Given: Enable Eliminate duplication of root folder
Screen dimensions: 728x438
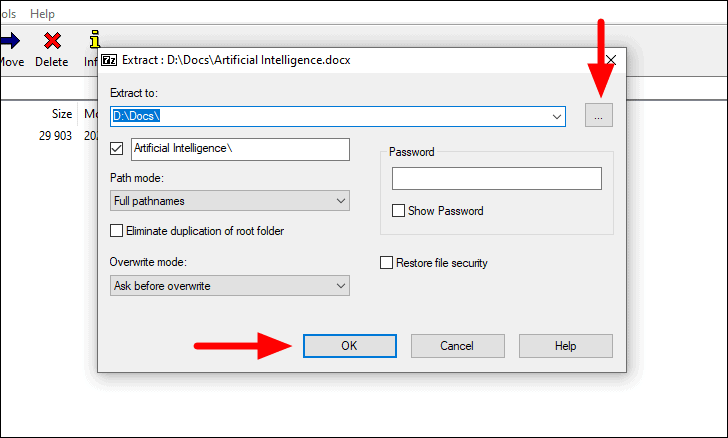Looking at the screenshot, I should [x=116, y=230].
